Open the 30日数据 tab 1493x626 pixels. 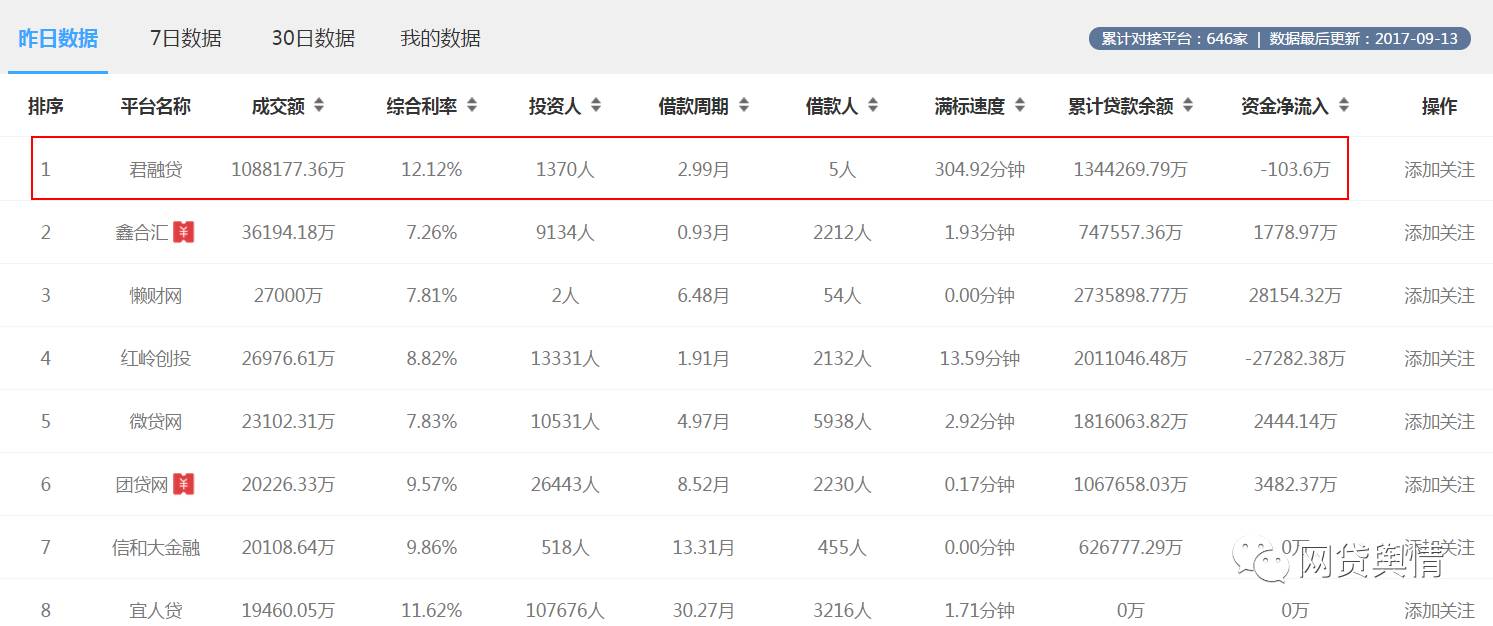(313, 39)
